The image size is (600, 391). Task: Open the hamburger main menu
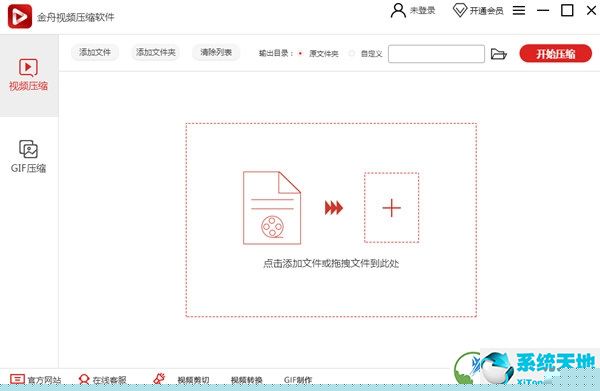[x=519, y=10]
